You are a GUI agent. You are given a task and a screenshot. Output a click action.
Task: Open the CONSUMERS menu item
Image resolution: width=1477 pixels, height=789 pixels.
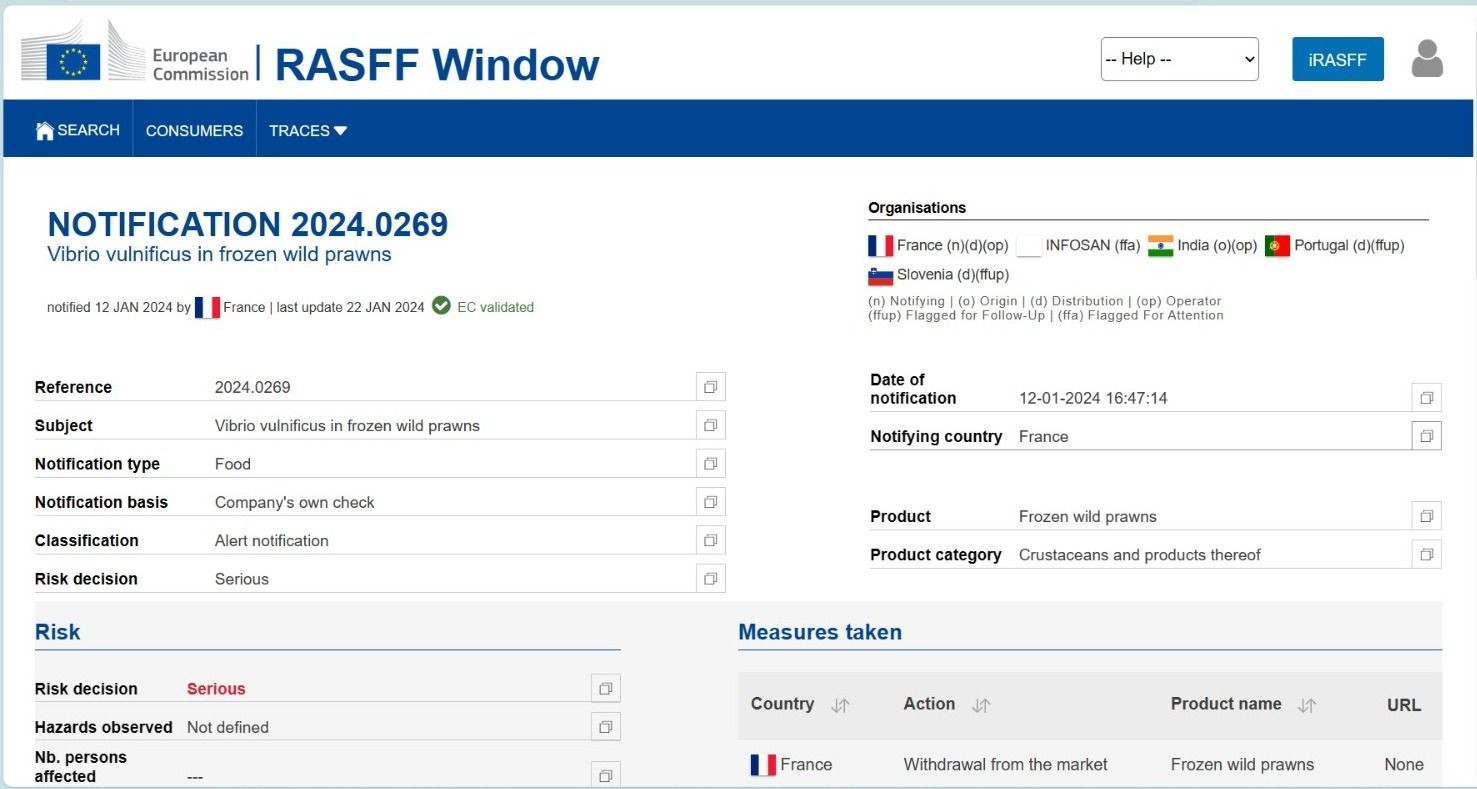[194, 130]
